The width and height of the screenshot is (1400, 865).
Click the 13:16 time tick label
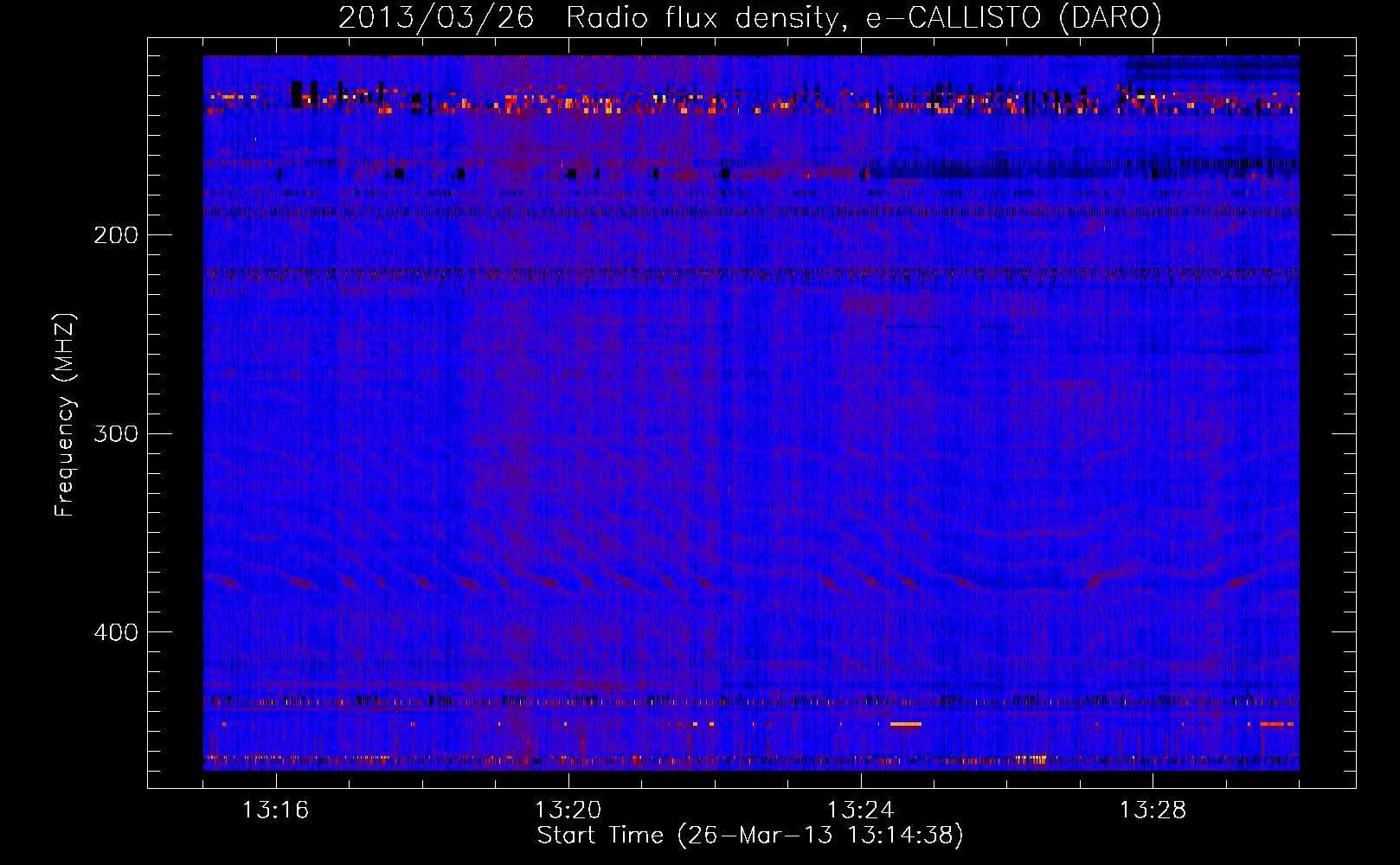(276, 811)
